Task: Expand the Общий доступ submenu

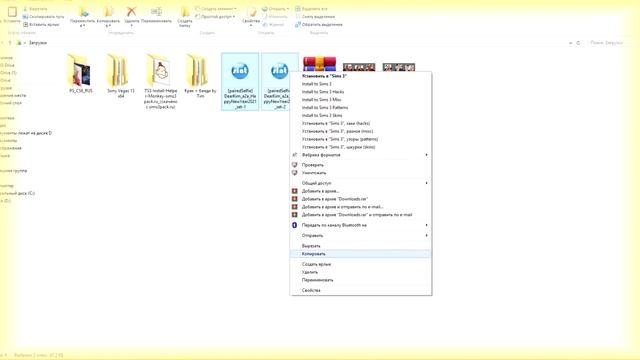Action: (361, 183)
